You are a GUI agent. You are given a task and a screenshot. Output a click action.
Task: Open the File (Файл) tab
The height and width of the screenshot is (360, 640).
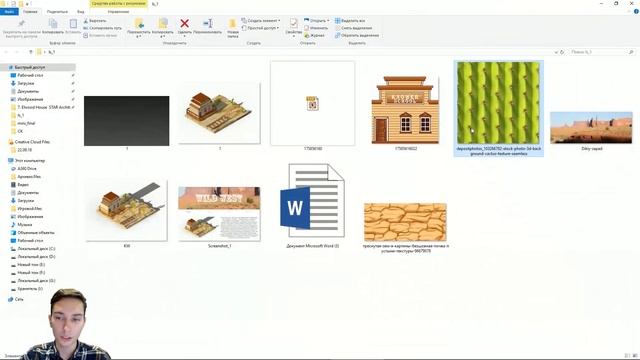[x=9, y=11]
